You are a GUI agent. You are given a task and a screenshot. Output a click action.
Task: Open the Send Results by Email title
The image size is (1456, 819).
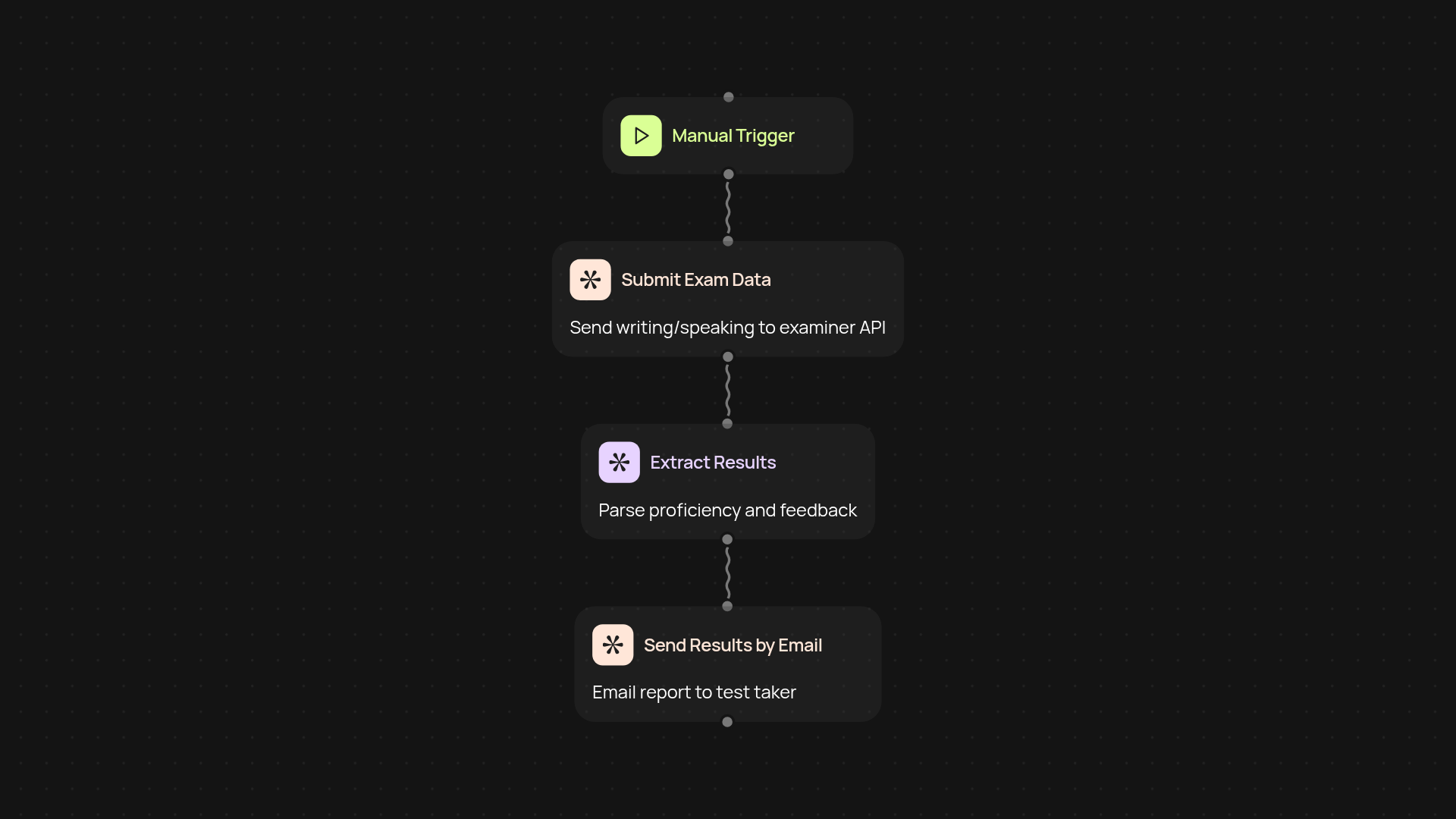pos(733,645)
